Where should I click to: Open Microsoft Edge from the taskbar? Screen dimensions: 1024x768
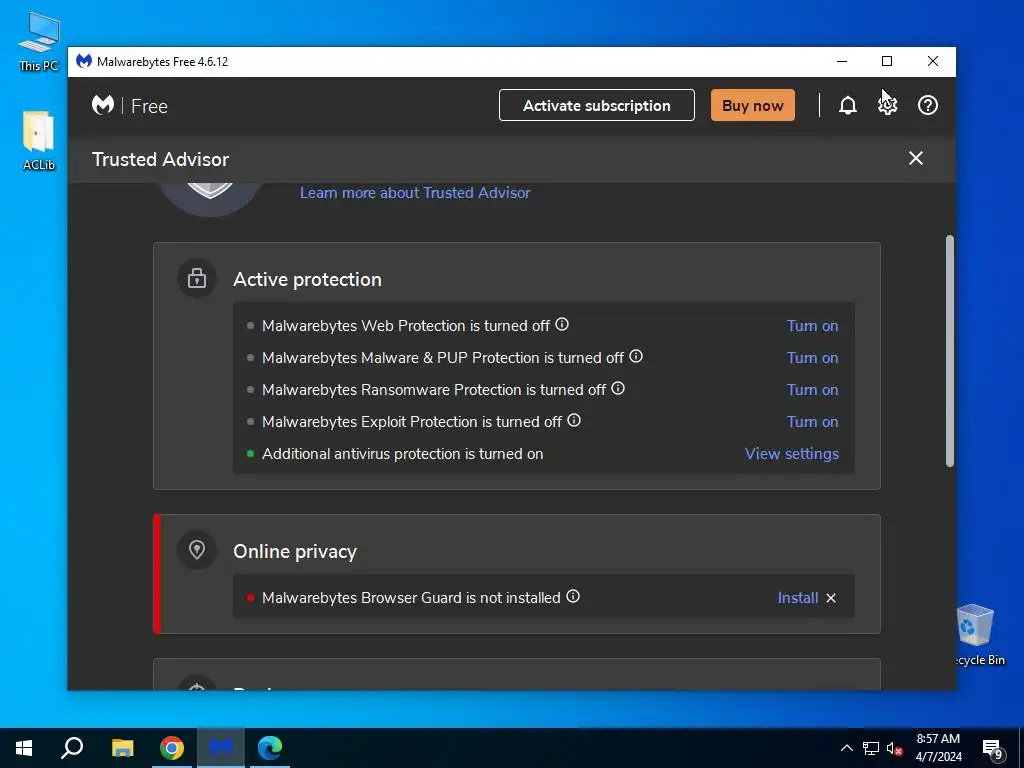click(x=270, y=748)
